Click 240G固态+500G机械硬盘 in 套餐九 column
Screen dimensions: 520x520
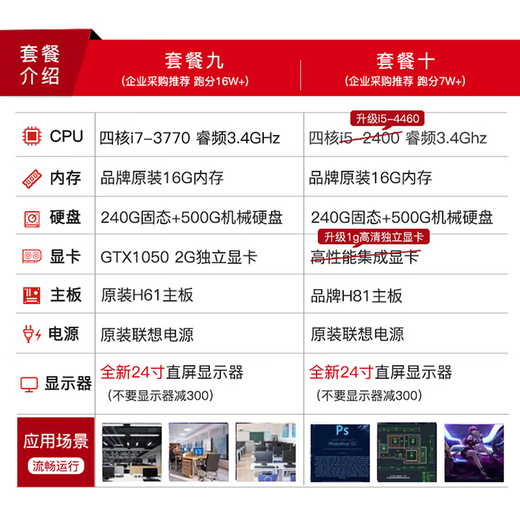click(191, 217)
